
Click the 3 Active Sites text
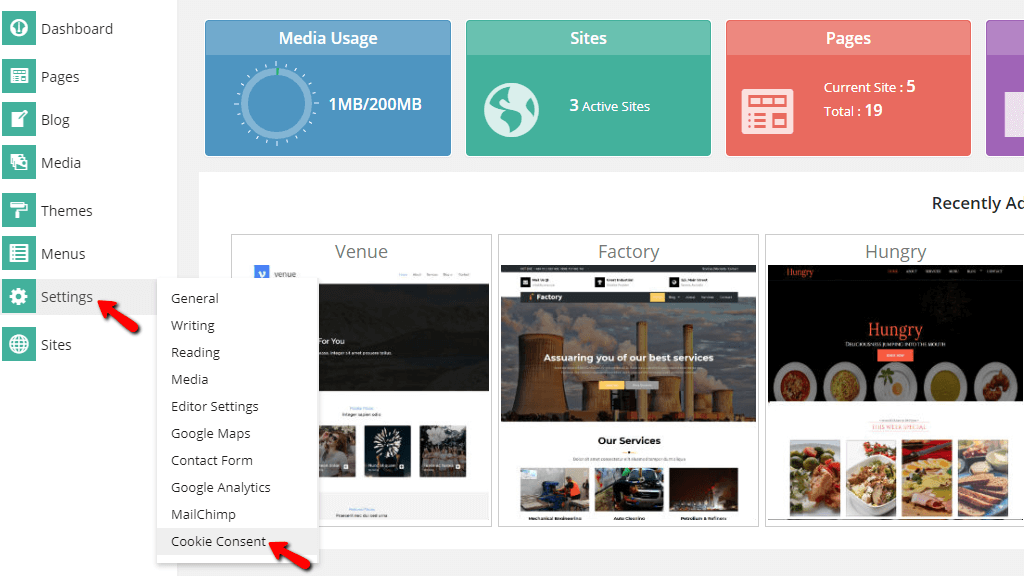click(x=609, y=106)
